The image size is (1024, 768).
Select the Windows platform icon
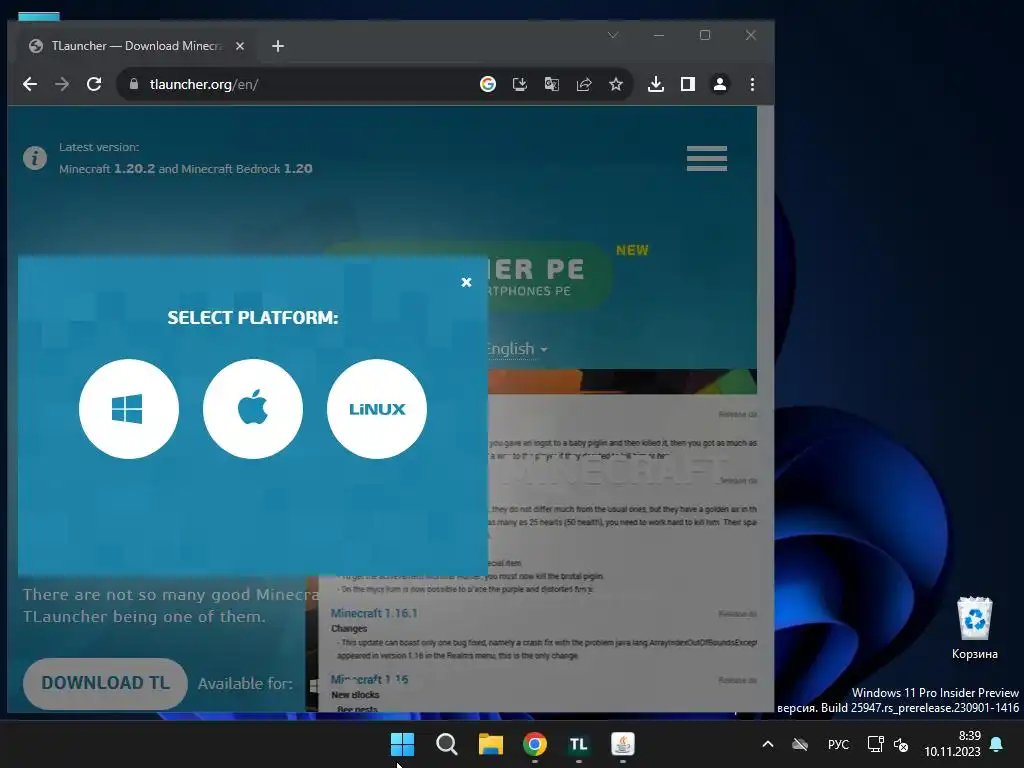(x=129, y=409)
